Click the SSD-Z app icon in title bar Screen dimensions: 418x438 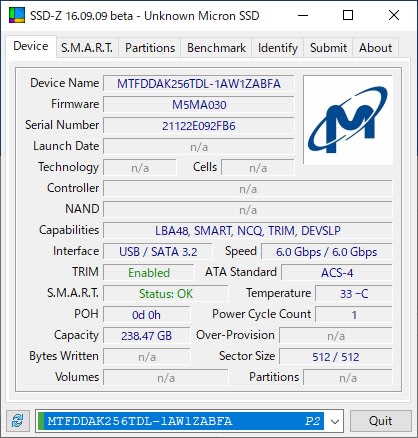point(17,15)
